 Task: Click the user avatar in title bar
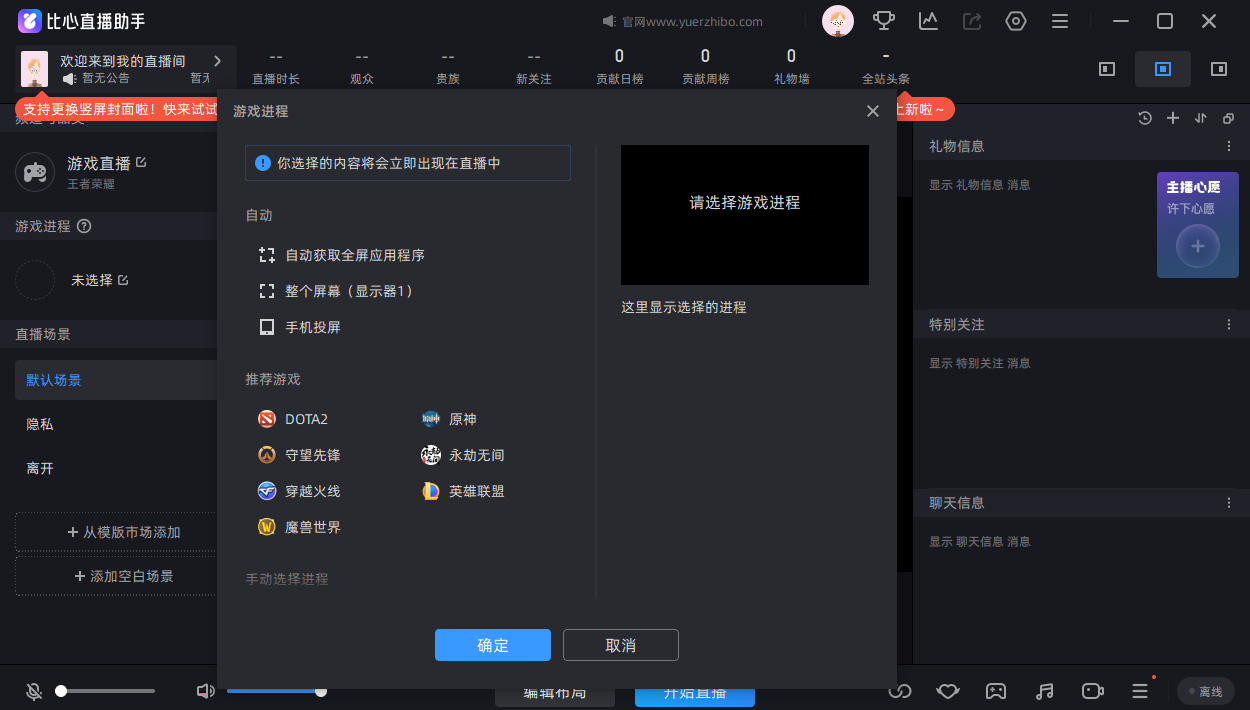pyautogui.click(x=838, y=21)
